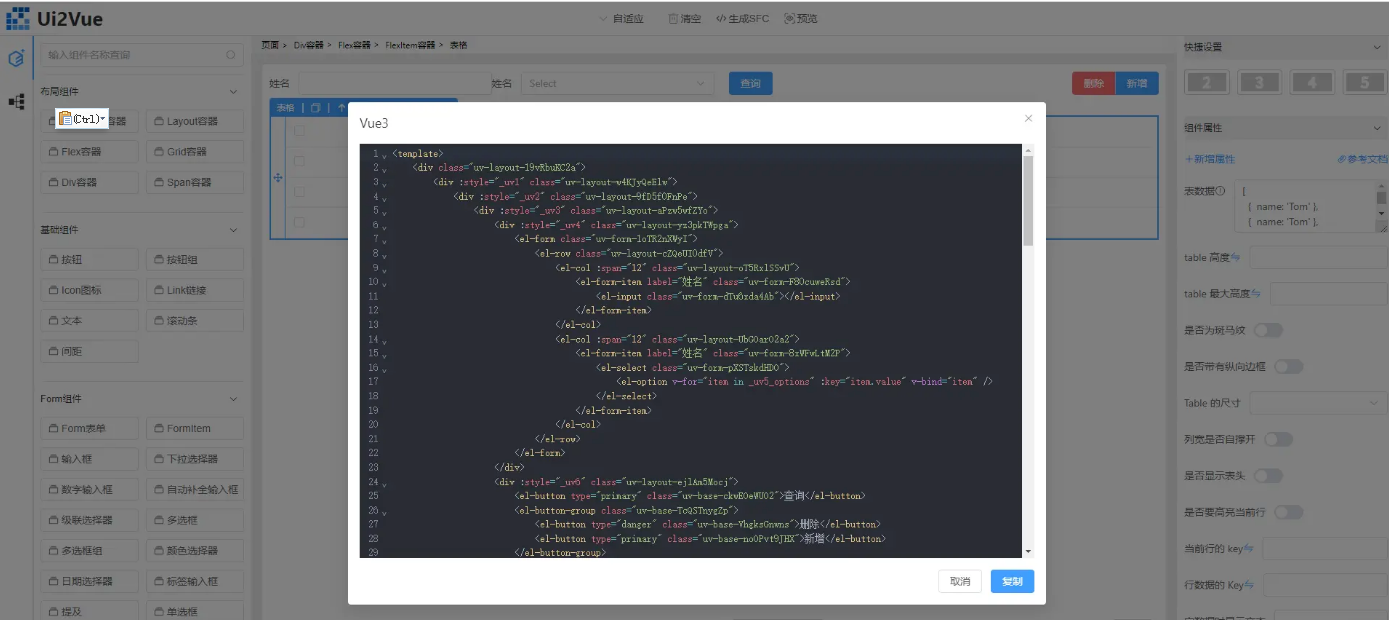Click the paste options clipboard icon
Screen dimensions: 1389x620
[66, 119]
